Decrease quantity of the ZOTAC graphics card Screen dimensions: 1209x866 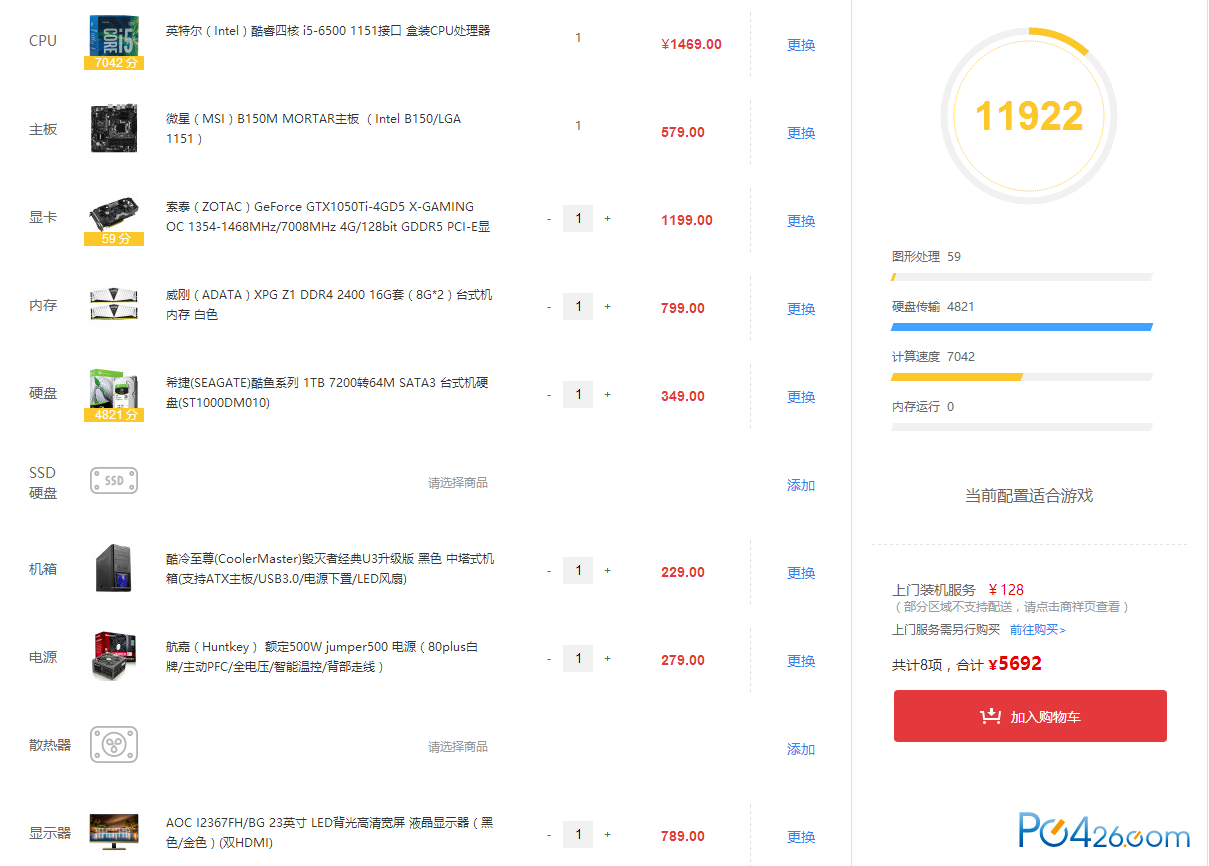click(549, 219)
